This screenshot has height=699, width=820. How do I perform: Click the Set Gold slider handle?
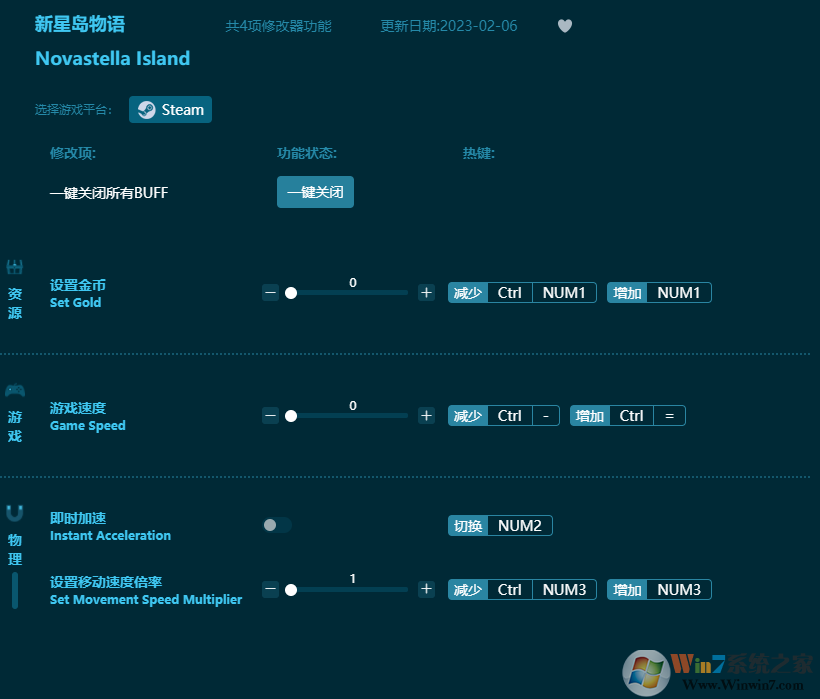point(291,293)
